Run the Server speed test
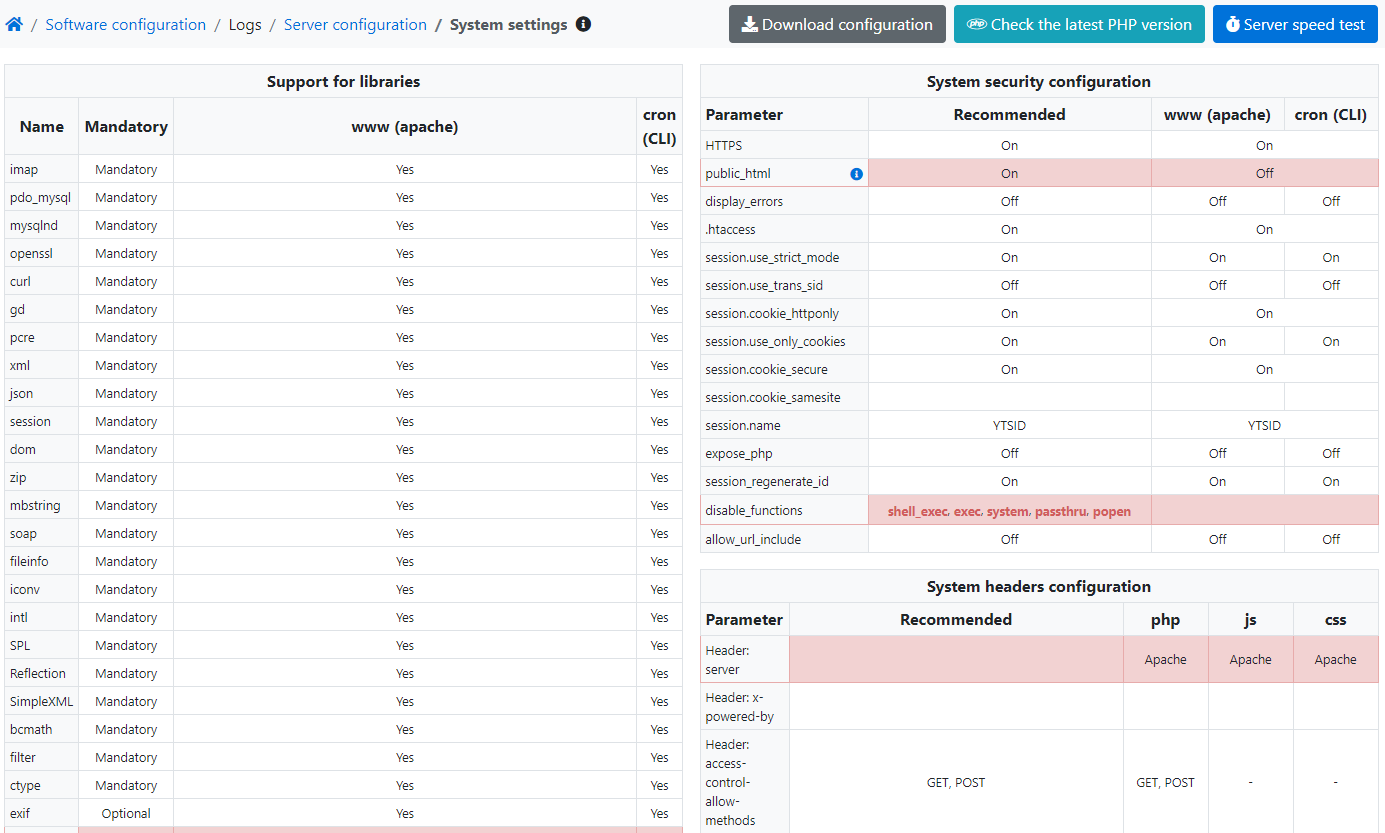This screenshot has height=833, width=1385. [x=1295, y=24]
